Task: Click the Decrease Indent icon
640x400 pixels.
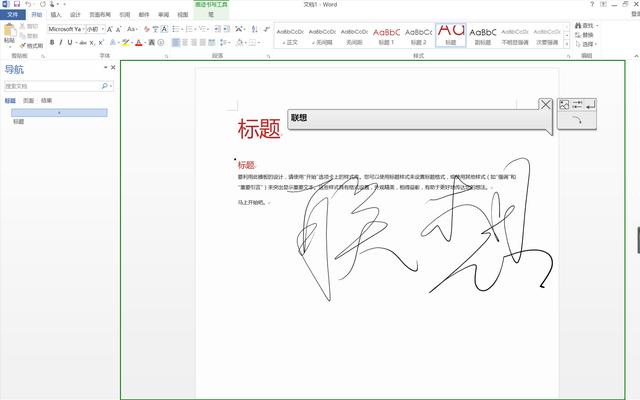Action: pos(218,29)
